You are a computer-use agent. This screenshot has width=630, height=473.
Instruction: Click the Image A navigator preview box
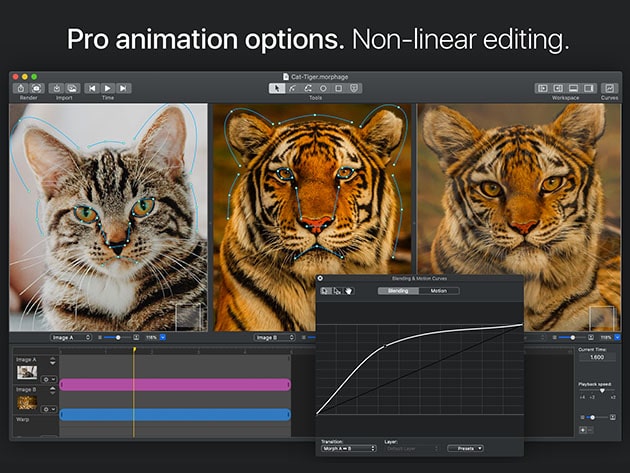188,317
